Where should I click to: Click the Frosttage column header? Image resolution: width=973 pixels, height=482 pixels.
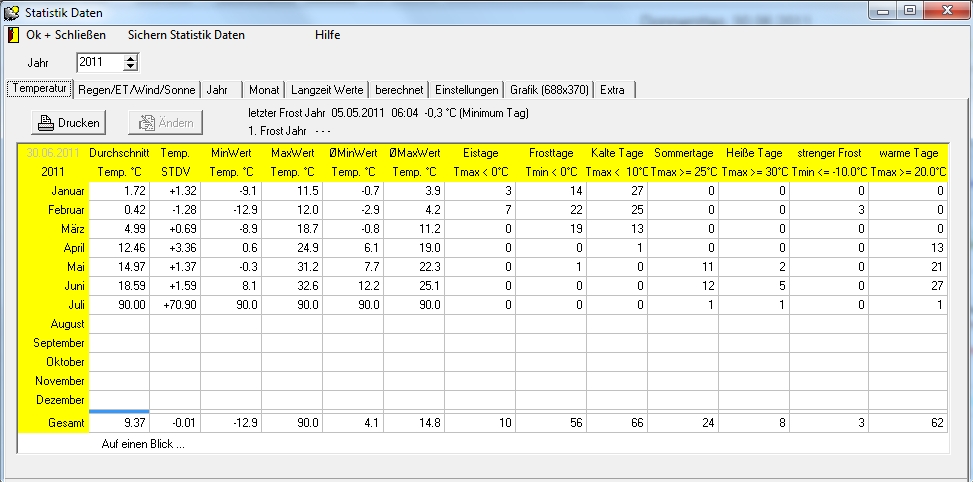coord(549,153)
